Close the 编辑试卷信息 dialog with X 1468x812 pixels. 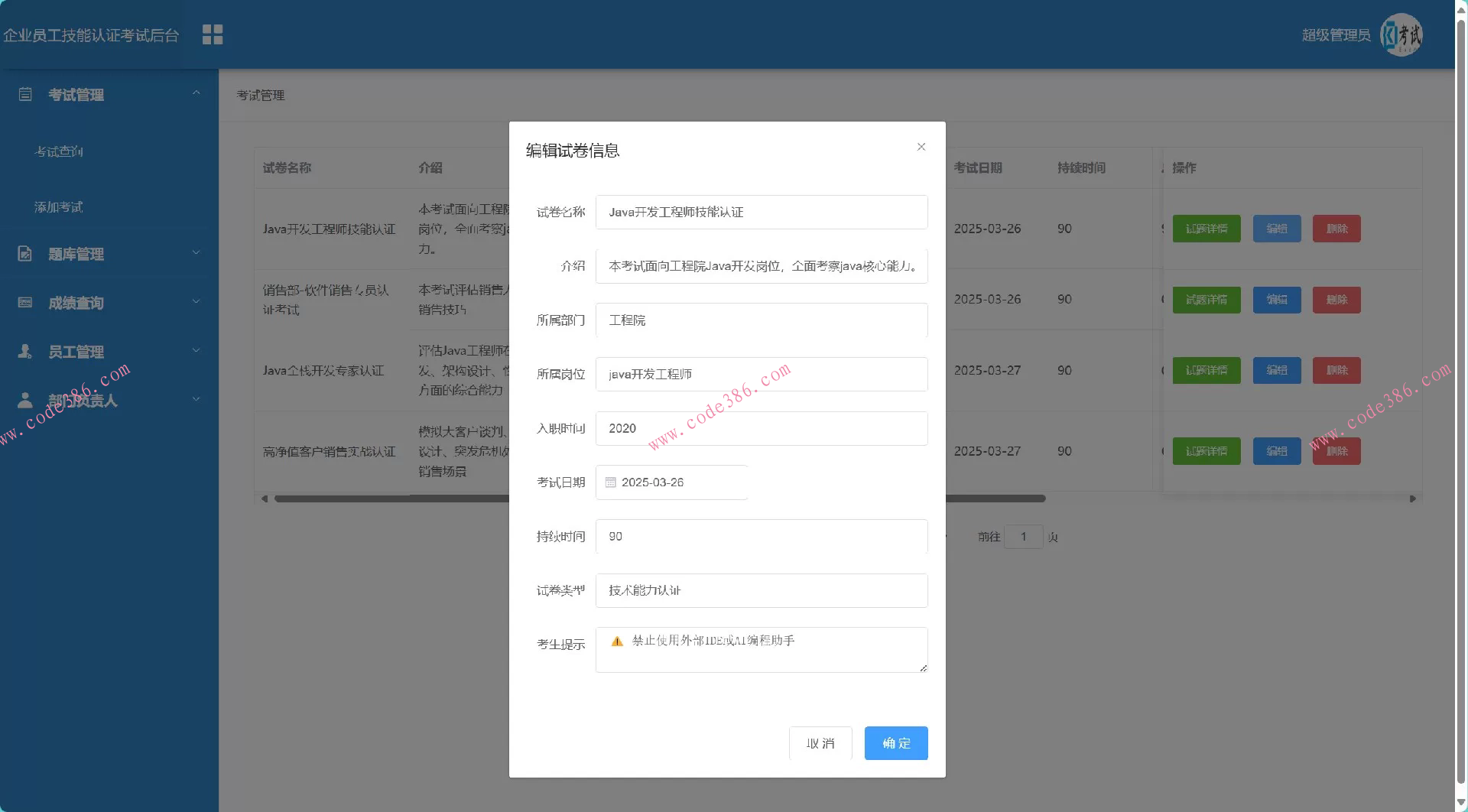click(x=921, y=147)
